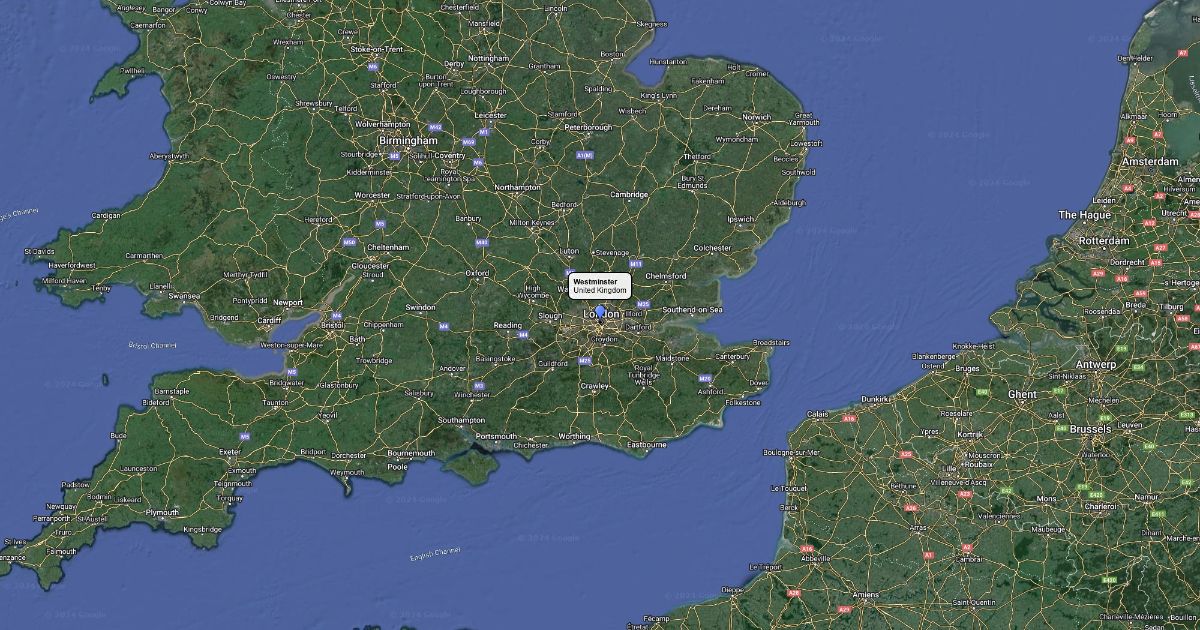Click the Oxford city label

tap(477, 272)
